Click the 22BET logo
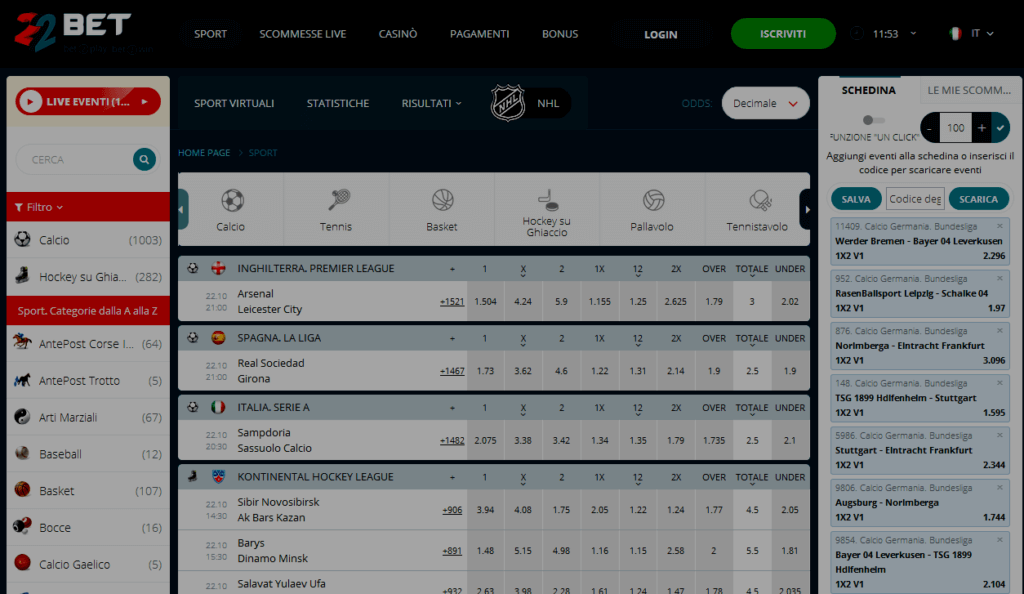Viewport: 1024px width, 594px height. [74, 32]
